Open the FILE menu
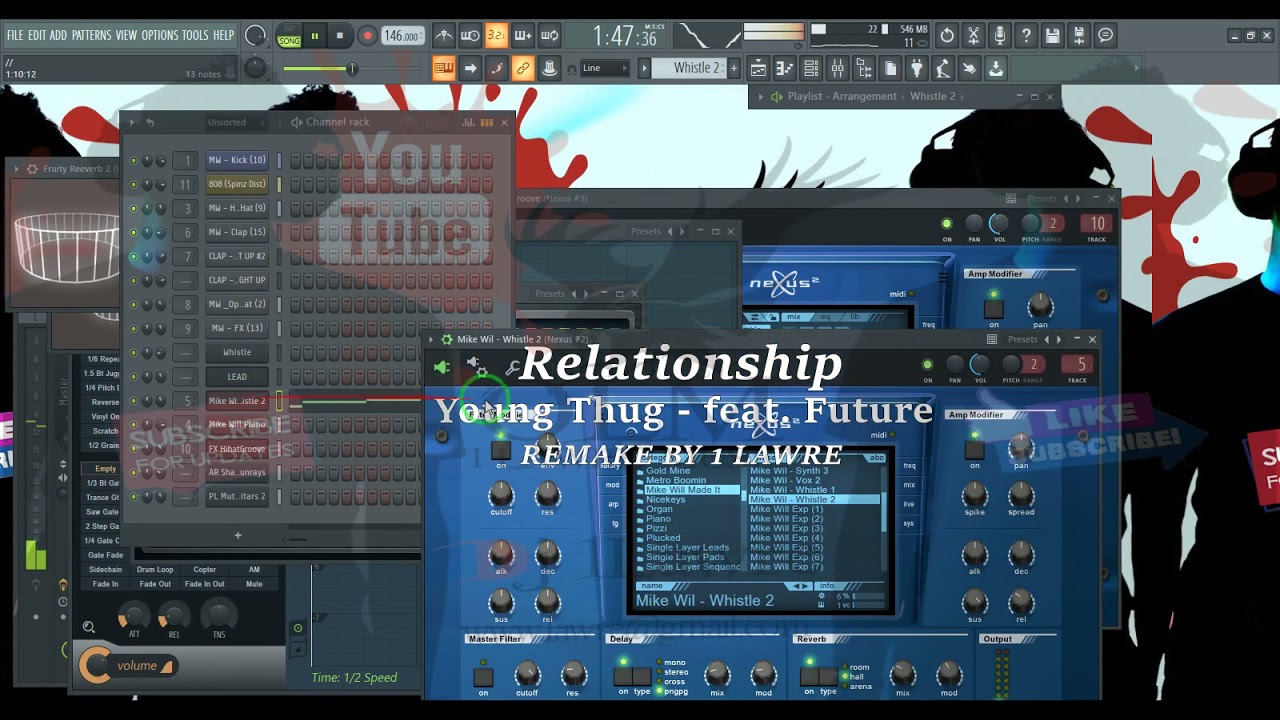This screenshot has width=1280, height=720. click(15, 35)
